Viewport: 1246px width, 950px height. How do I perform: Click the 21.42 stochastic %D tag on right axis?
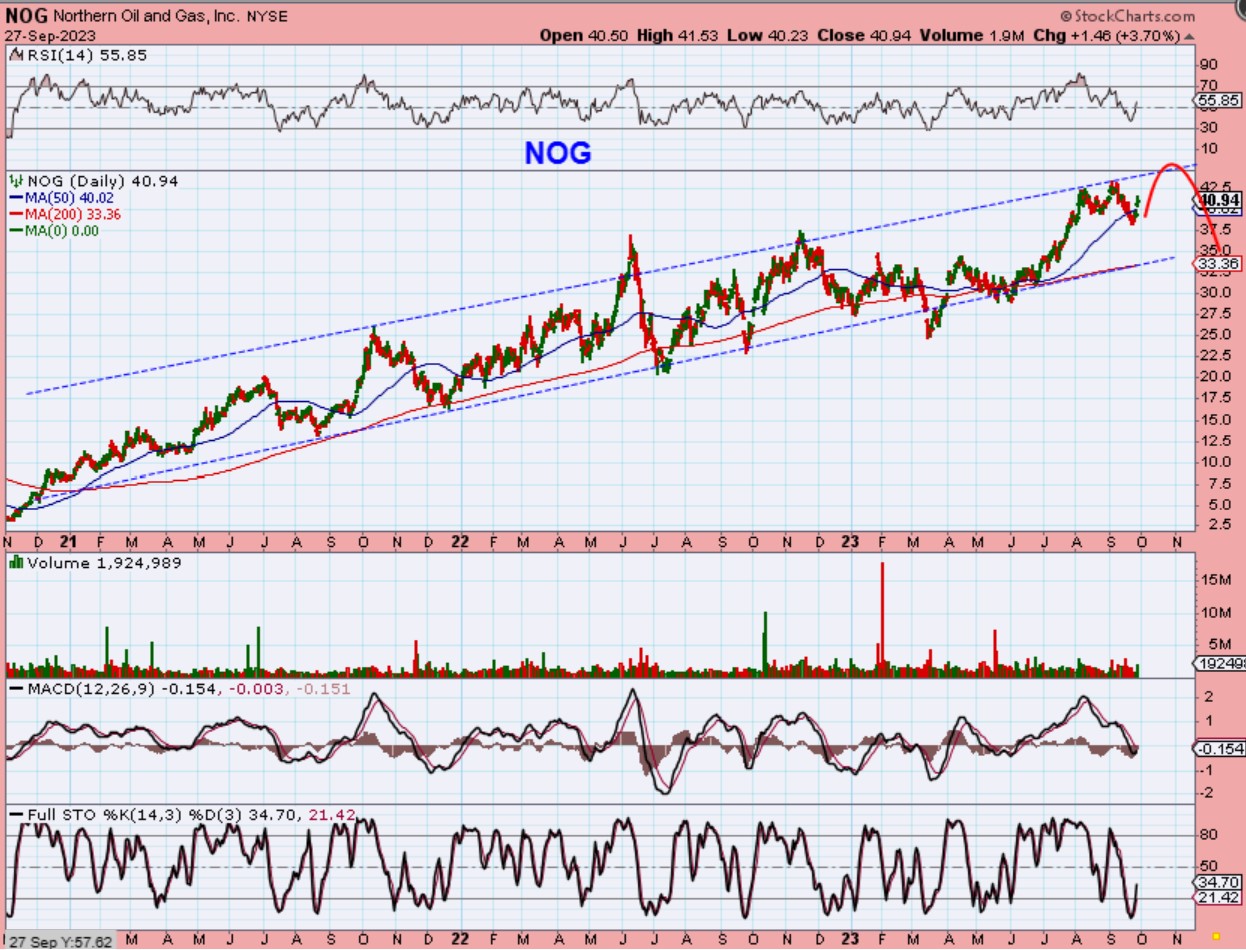1219,899
